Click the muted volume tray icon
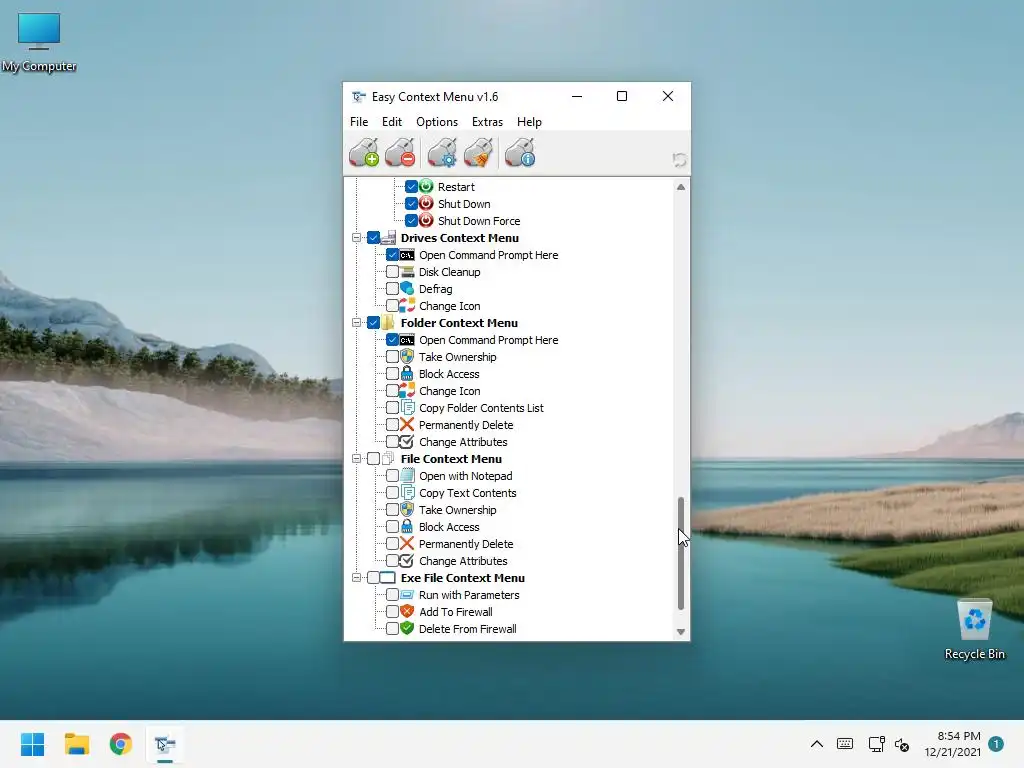This screenshot has width=1024, height=768. 902,744
